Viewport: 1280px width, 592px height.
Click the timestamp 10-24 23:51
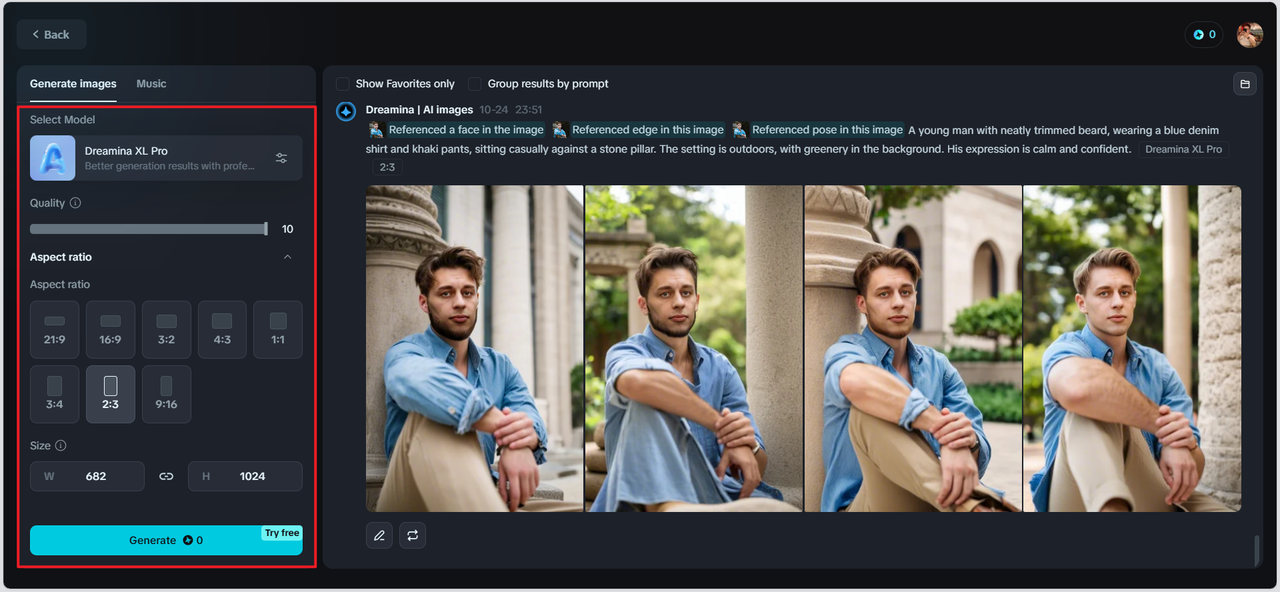pyautogui.click(x=511, y=110)
